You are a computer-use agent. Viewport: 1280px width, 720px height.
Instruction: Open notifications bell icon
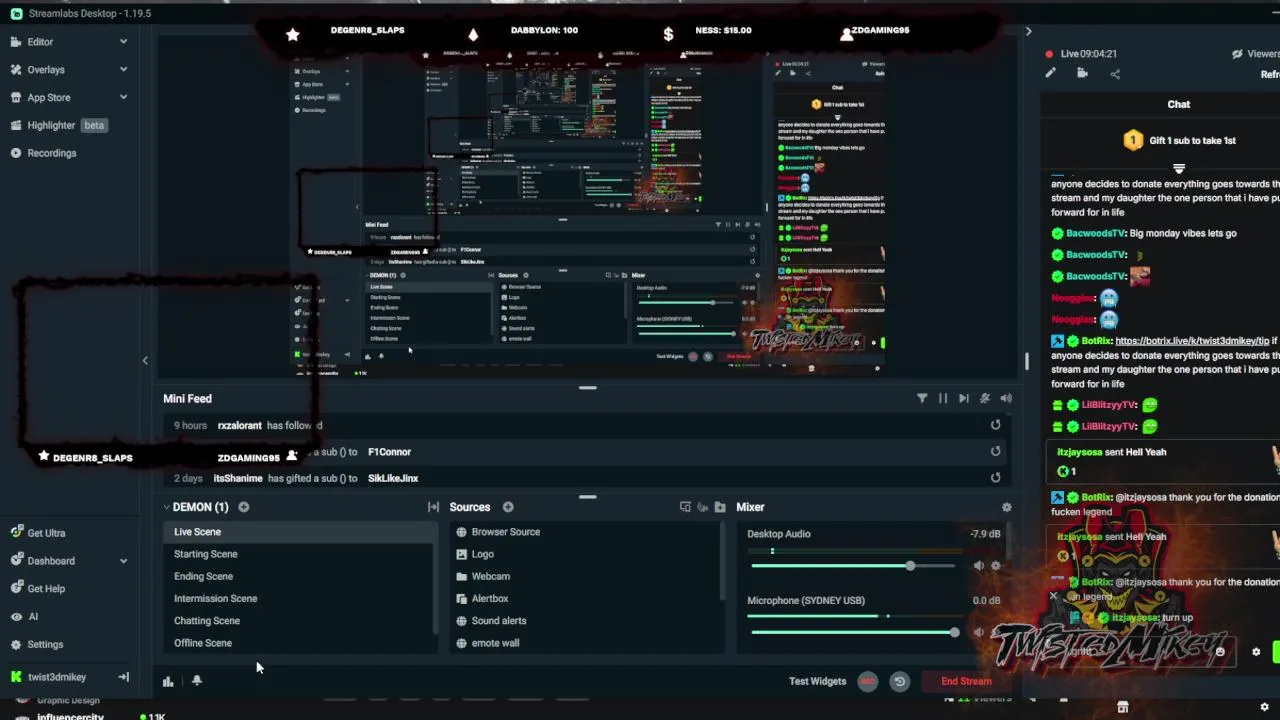[197, 681]
